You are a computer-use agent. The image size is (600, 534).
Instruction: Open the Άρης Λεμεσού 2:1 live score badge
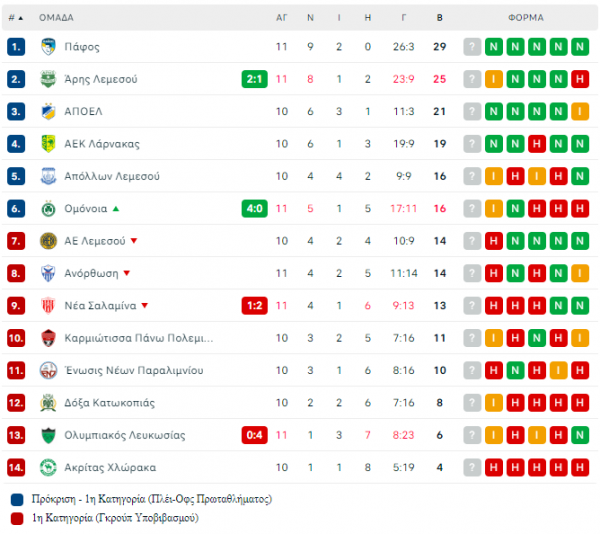[254, 79]
